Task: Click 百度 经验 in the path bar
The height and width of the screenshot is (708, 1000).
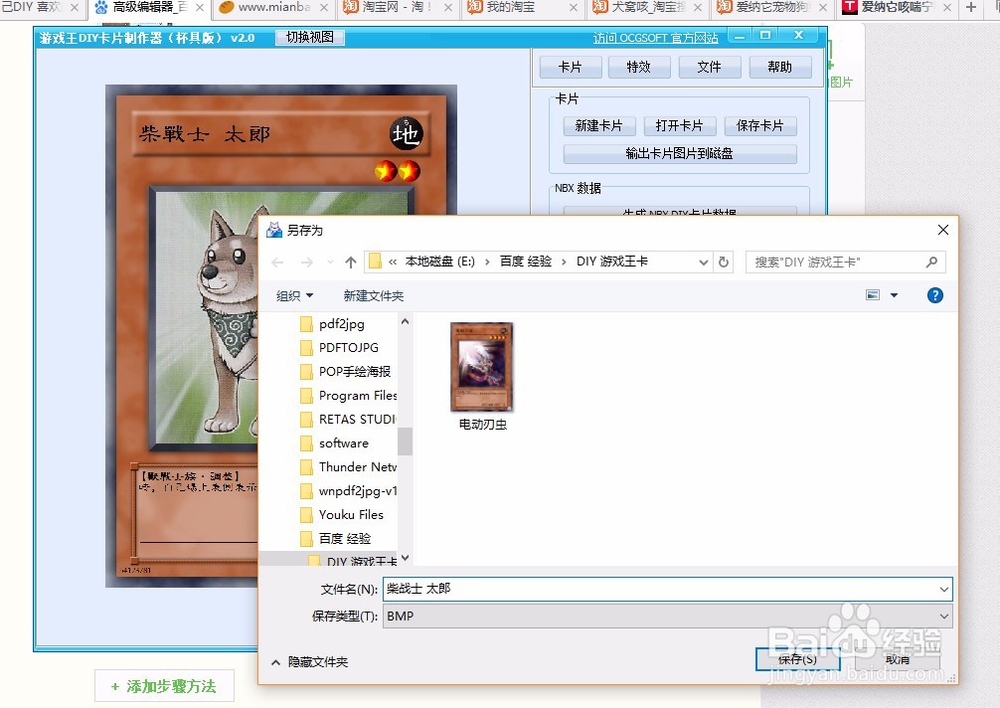Action: [526, 262]
